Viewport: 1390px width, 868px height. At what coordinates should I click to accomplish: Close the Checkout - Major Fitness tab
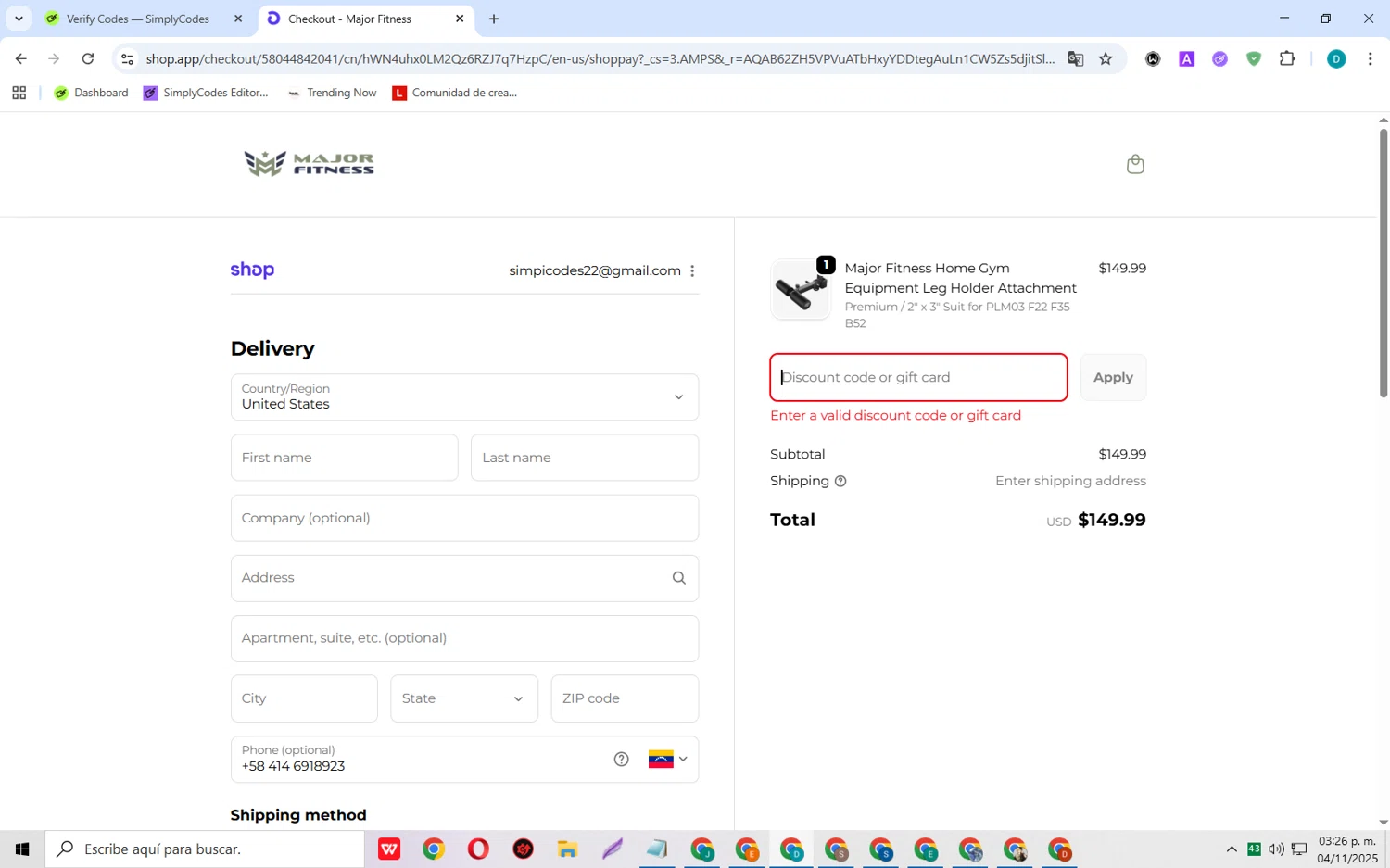coord(460,19)
